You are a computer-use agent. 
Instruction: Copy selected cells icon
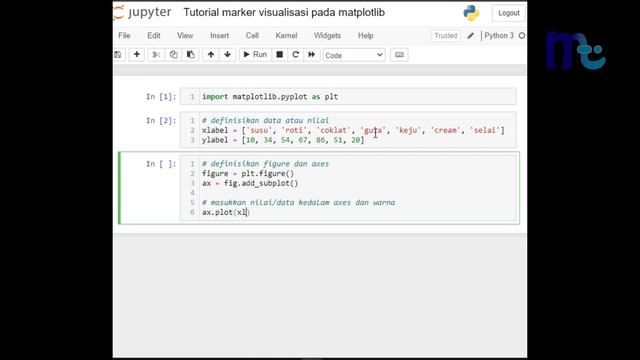pos(173,55)
